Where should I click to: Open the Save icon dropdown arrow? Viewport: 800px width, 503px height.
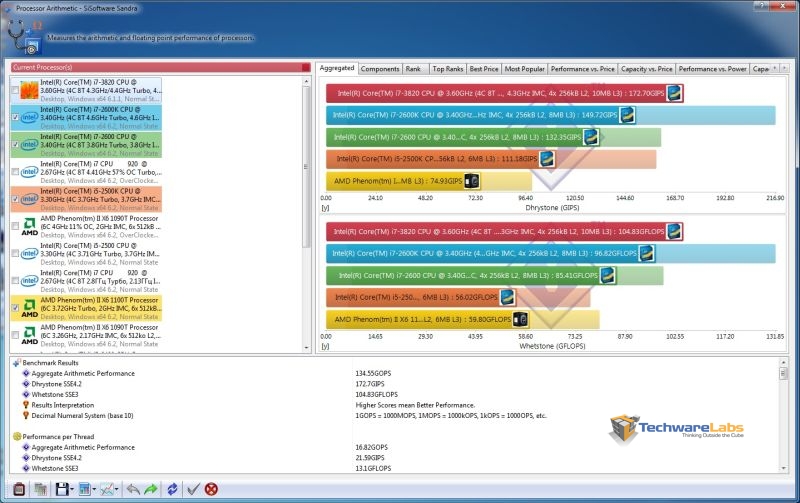tap(72, 490)
